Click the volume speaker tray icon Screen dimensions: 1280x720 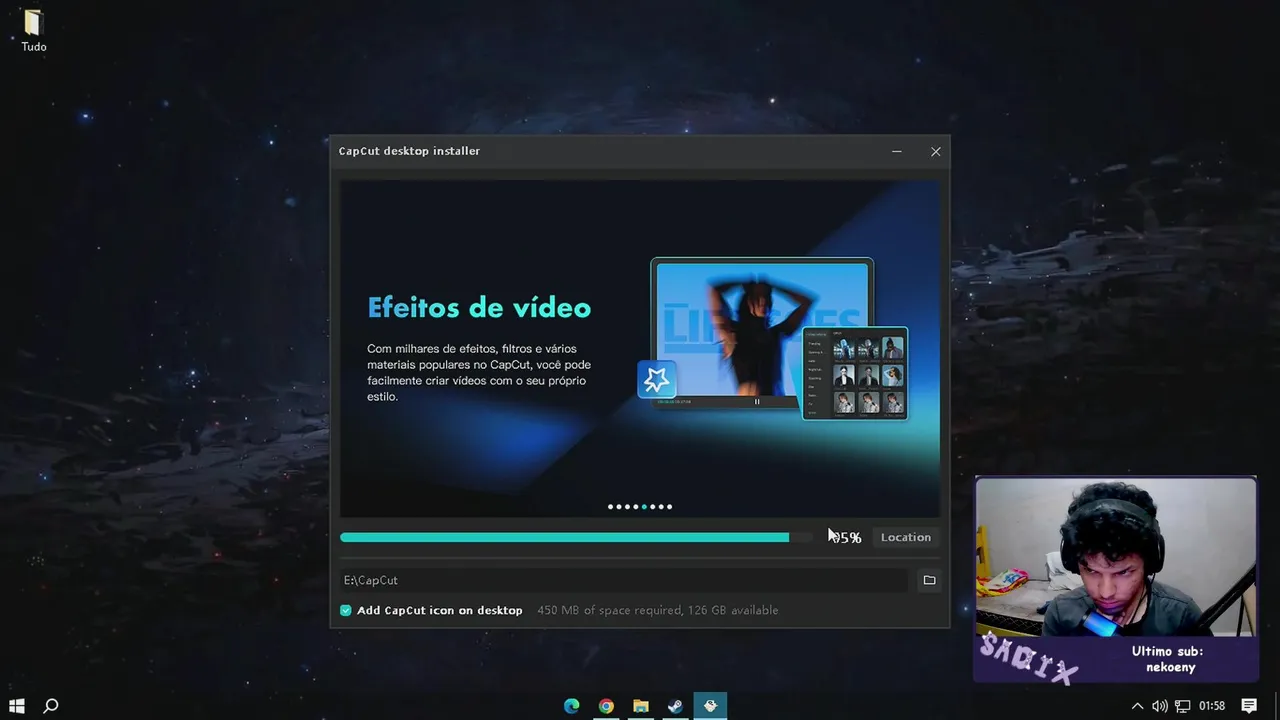click(x=1159, y=706)
